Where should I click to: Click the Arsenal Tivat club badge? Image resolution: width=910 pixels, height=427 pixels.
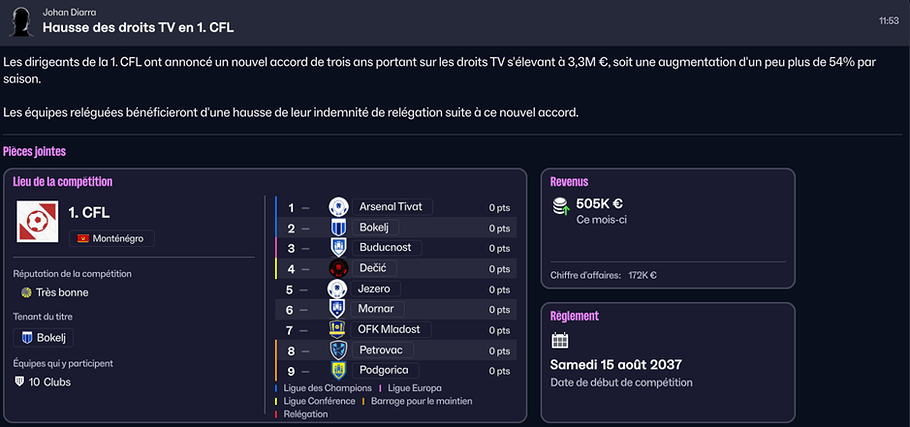338,207
